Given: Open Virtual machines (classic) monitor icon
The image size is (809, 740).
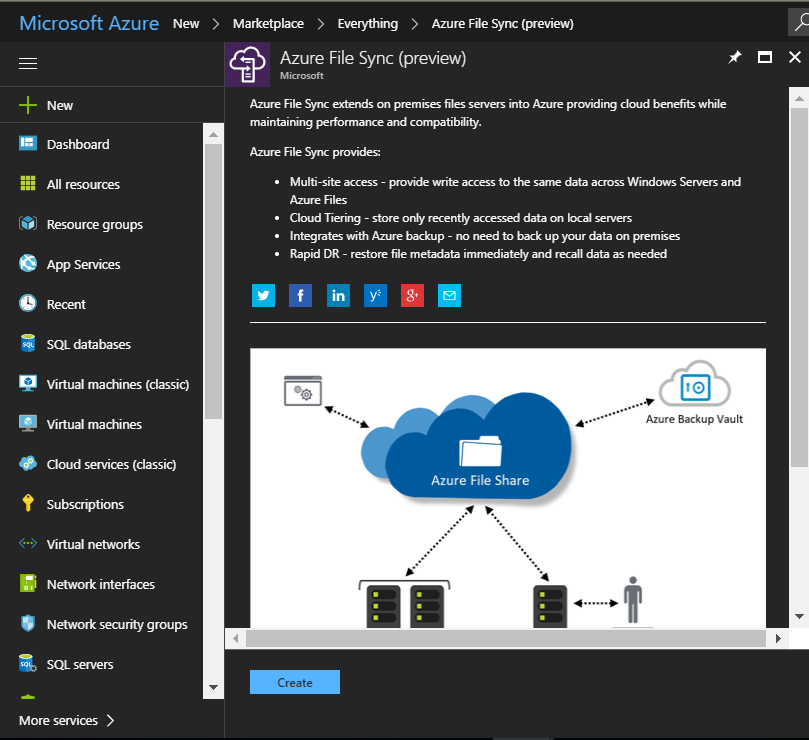Looking at the screenshot, I should point(28,383).
